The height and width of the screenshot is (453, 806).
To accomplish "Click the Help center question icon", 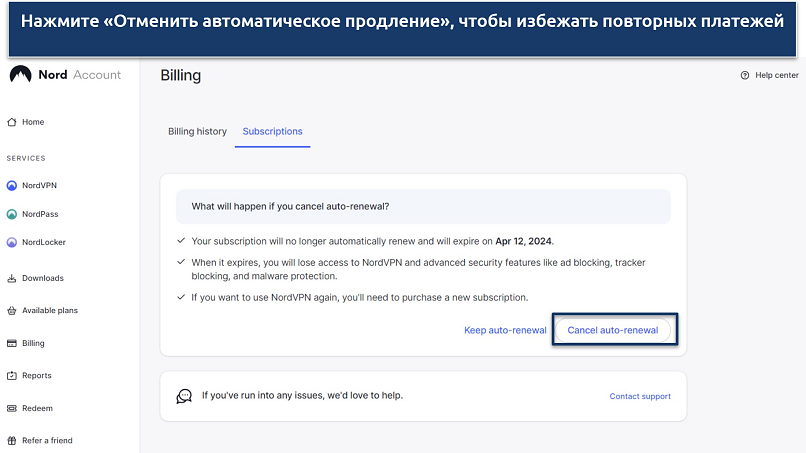I will 744,76.
